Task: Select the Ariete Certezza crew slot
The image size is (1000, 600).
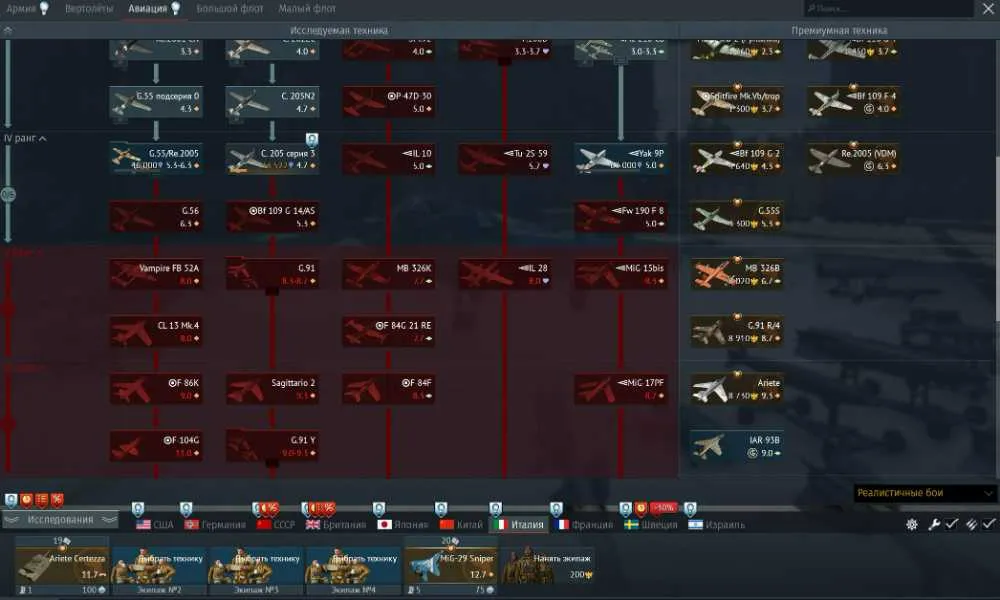Action: tap(62, 566)
